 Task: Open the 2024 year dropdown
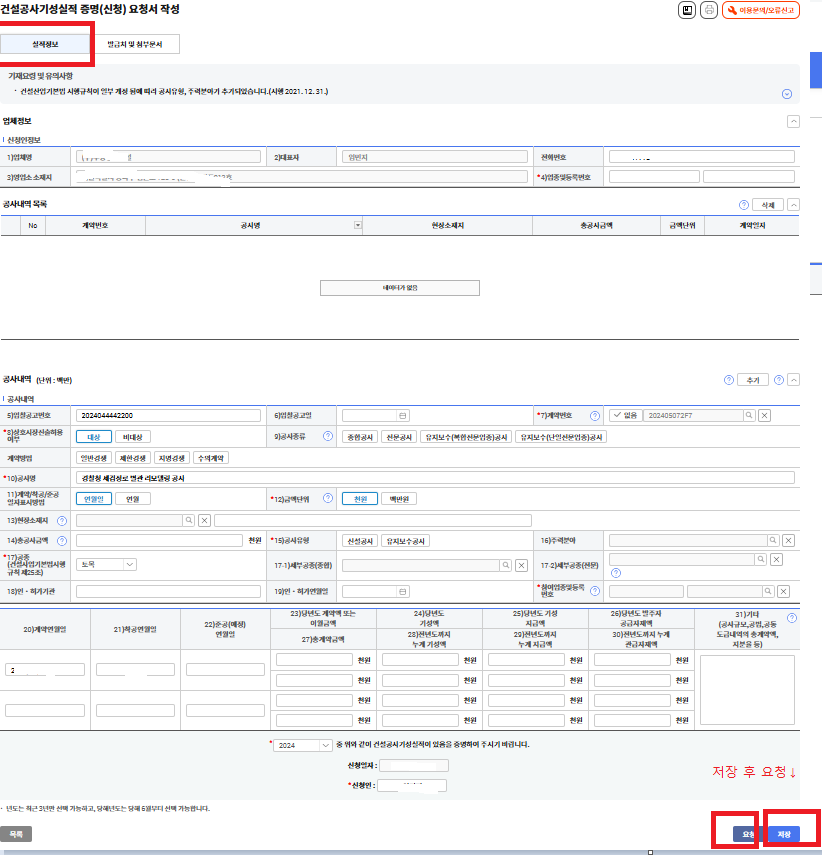coord(302,745)
